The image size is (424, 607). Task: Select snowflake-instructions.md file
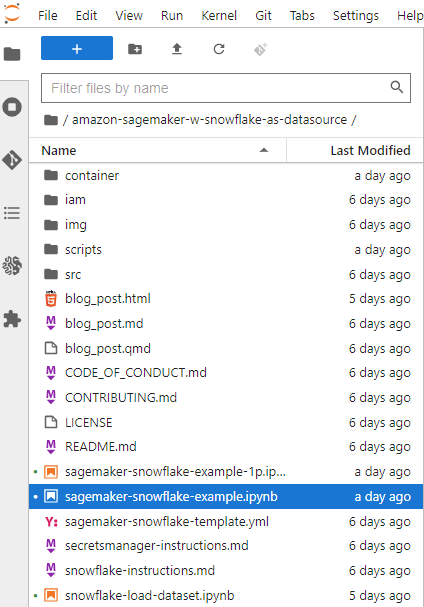226,571
